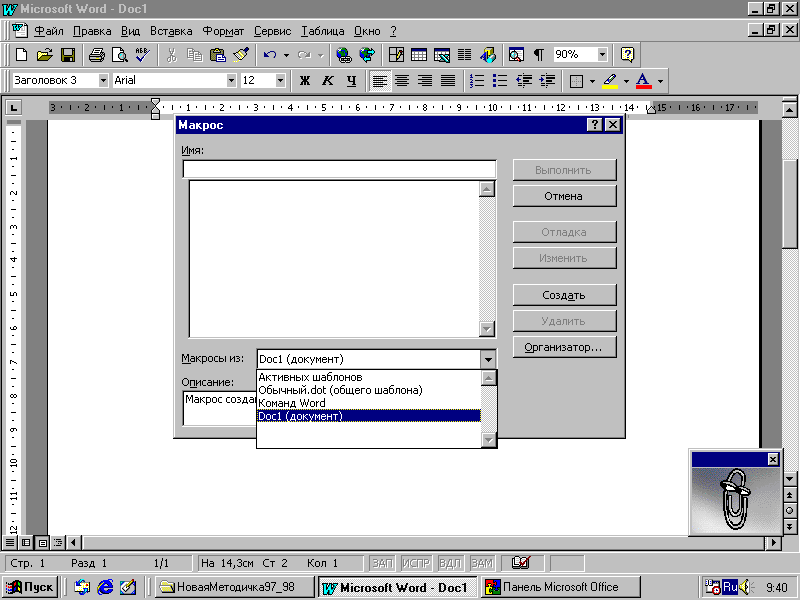Expand the Arial font list
Image resolution: width=800 pixels, height=600 pixels.
tap(231, 81)
